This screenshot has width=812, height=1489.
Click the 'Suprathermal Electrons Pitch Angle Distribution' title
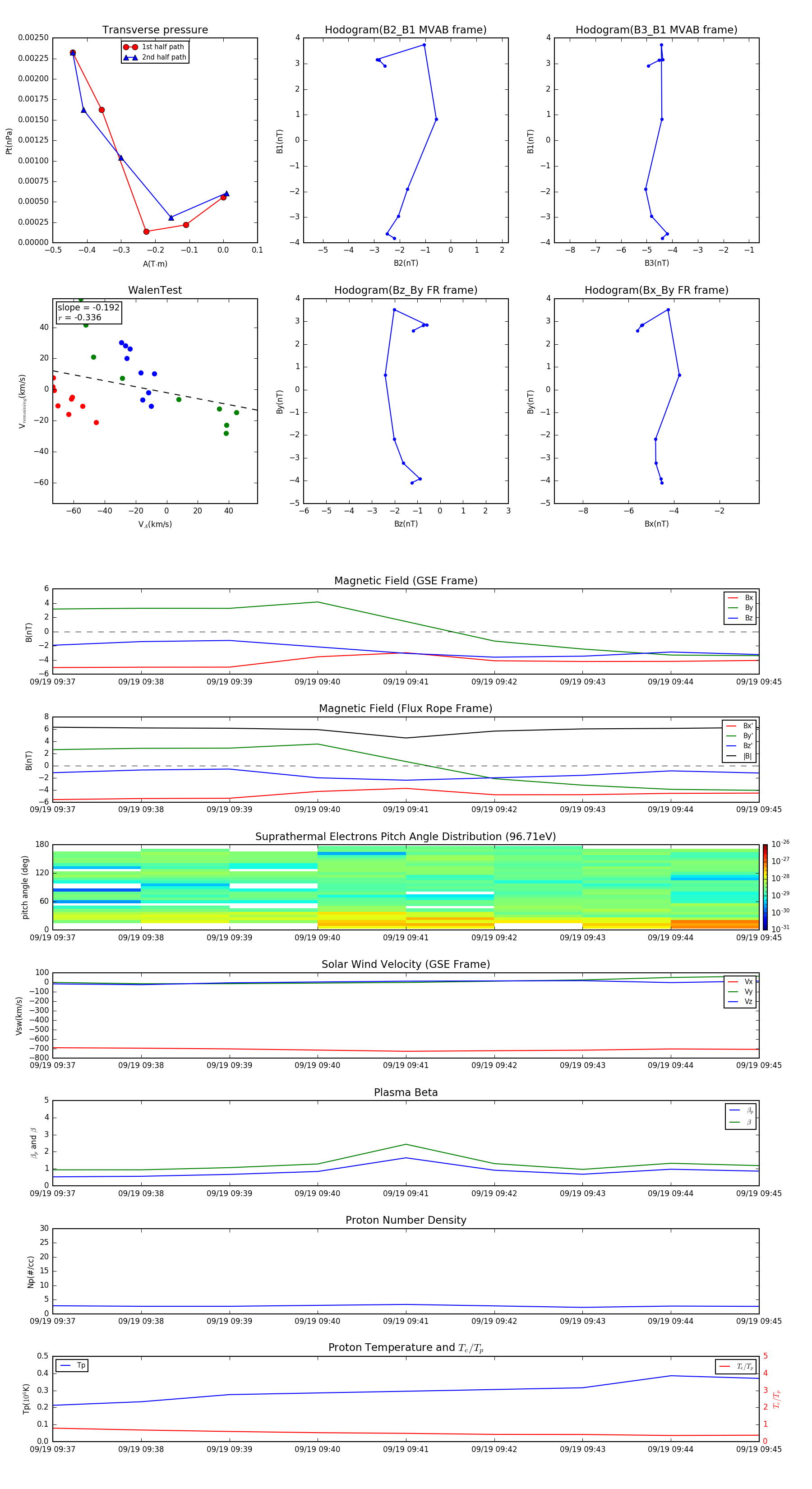tap(406, 837)
